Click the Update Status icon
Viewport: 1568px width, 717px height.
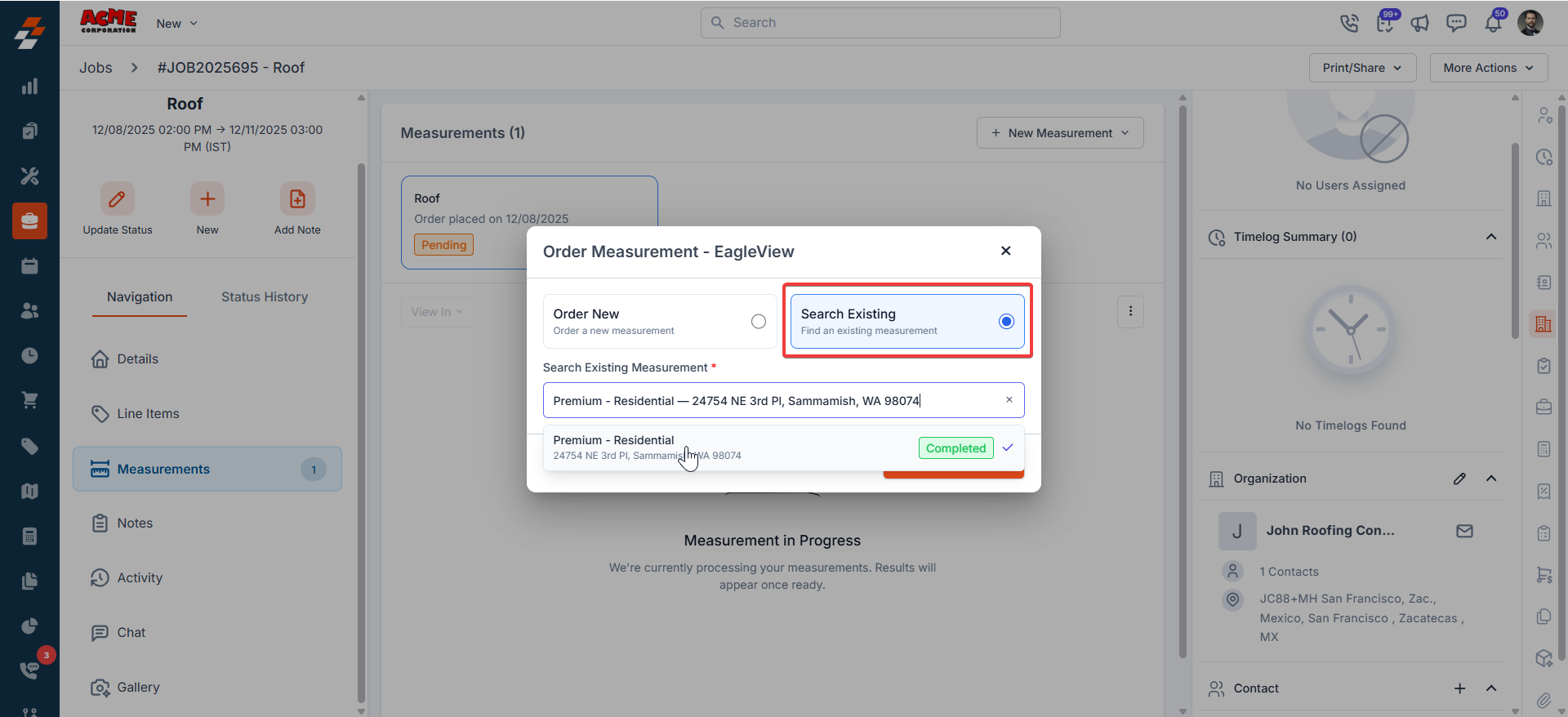118,198
